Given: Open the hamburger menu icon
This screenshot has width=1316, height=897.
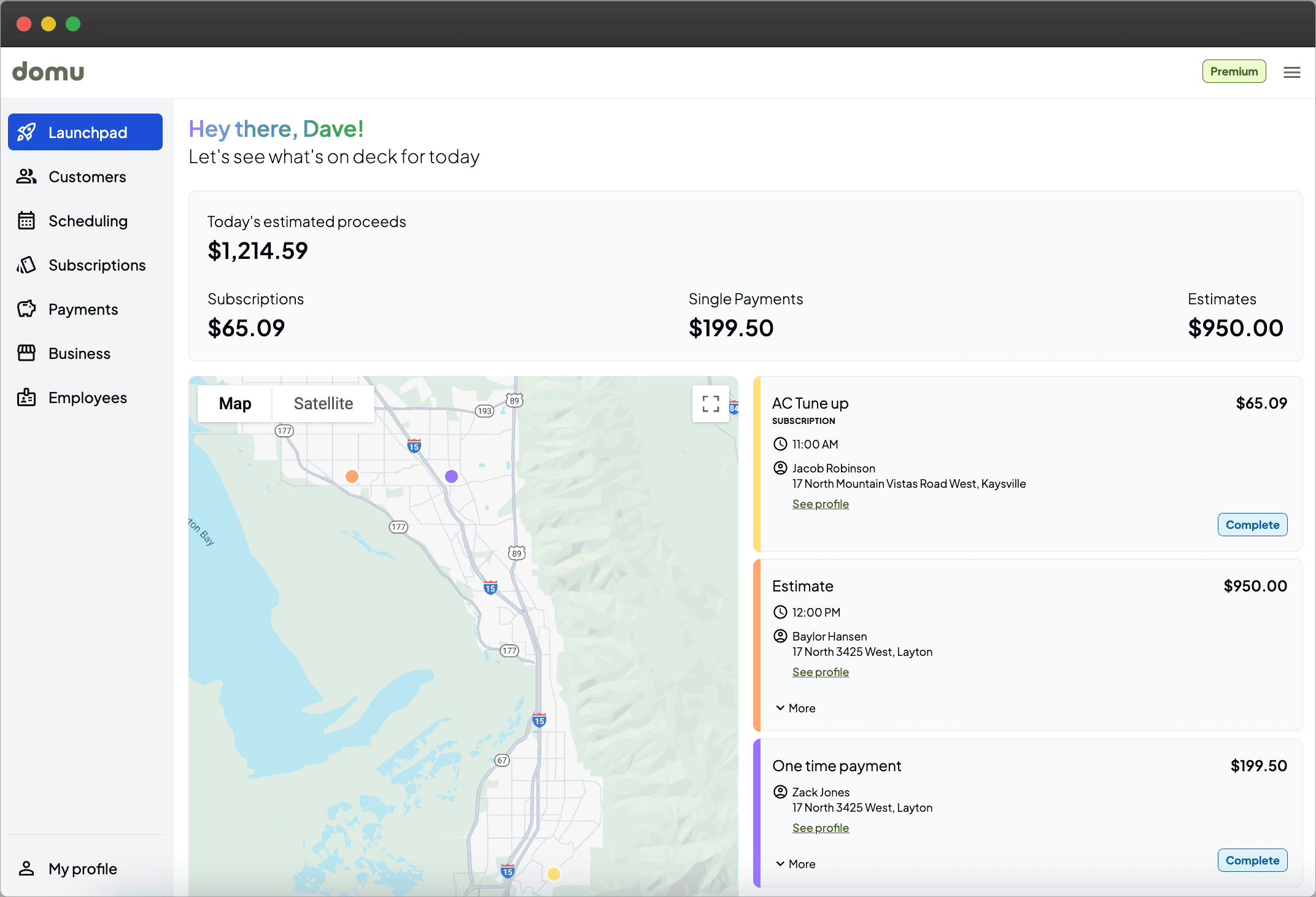Looking at the screenshot, I should tap(1291, 72).
